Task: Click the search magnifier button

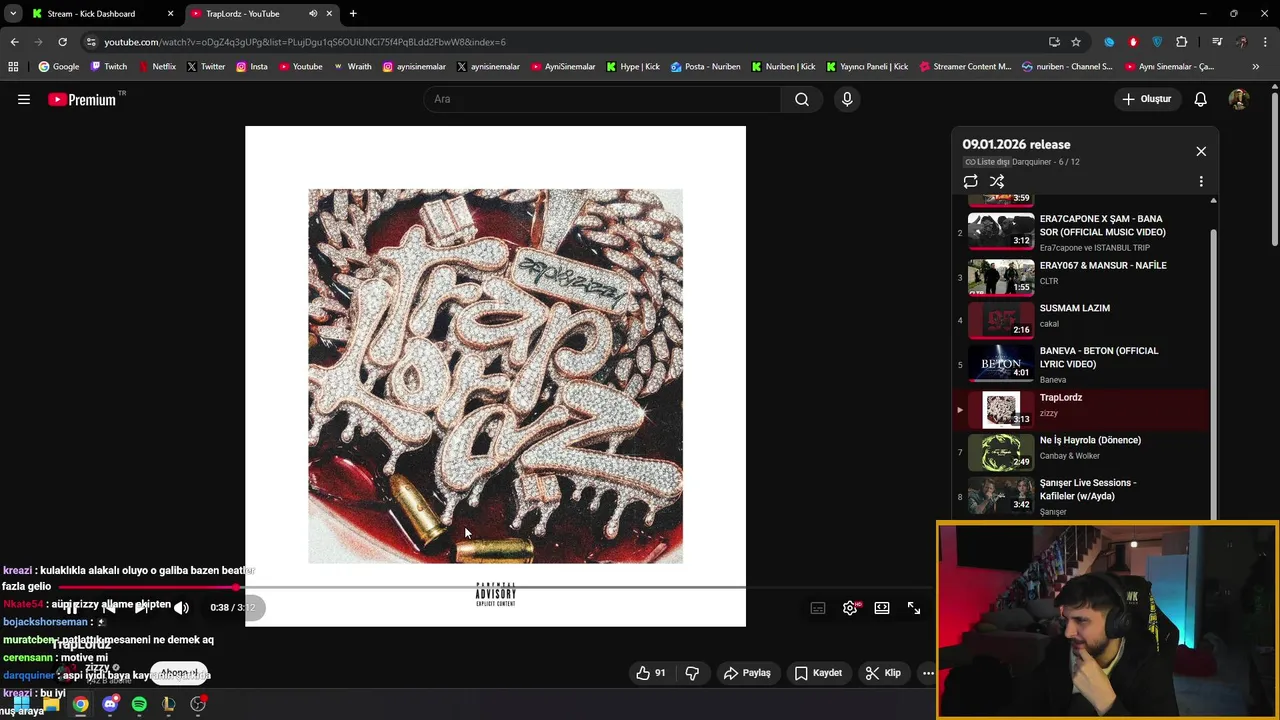Action: click(x=802, y=99)
